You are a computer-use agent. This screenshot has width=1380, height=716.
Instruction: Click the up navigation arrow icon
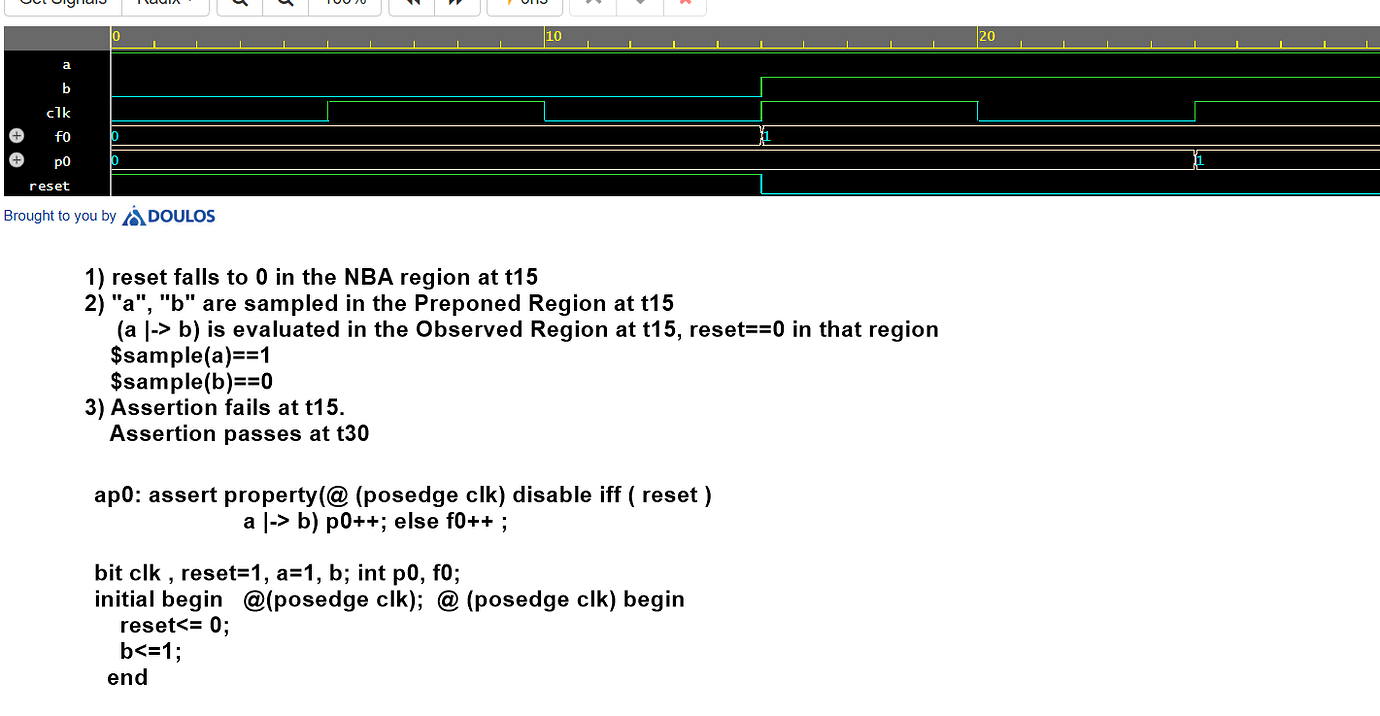[x=592, y=4]
